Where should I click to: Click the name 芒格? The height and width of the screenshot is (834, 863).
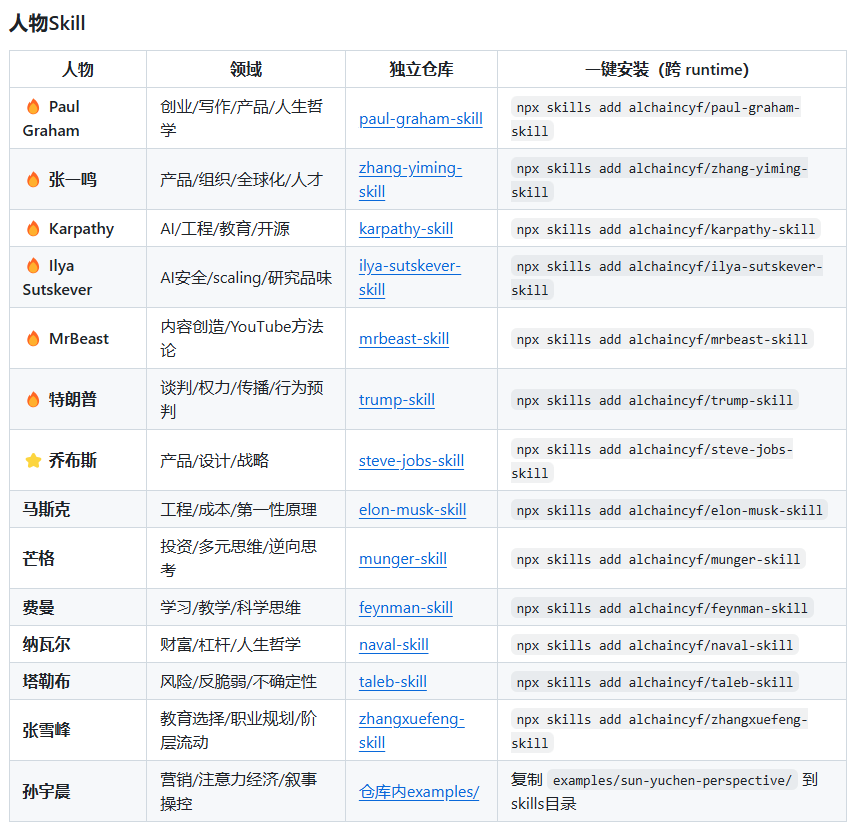(39, 558)
